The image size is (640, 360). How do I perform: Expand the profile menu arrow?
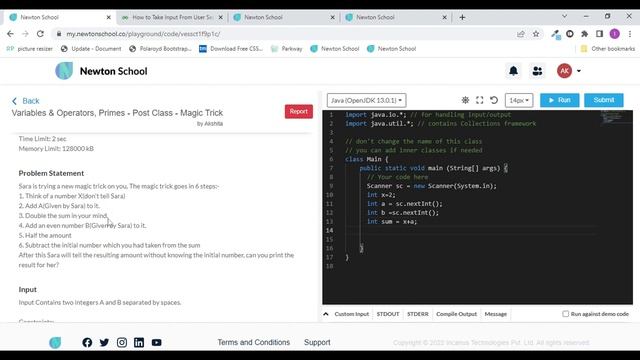tap(578, 71)
